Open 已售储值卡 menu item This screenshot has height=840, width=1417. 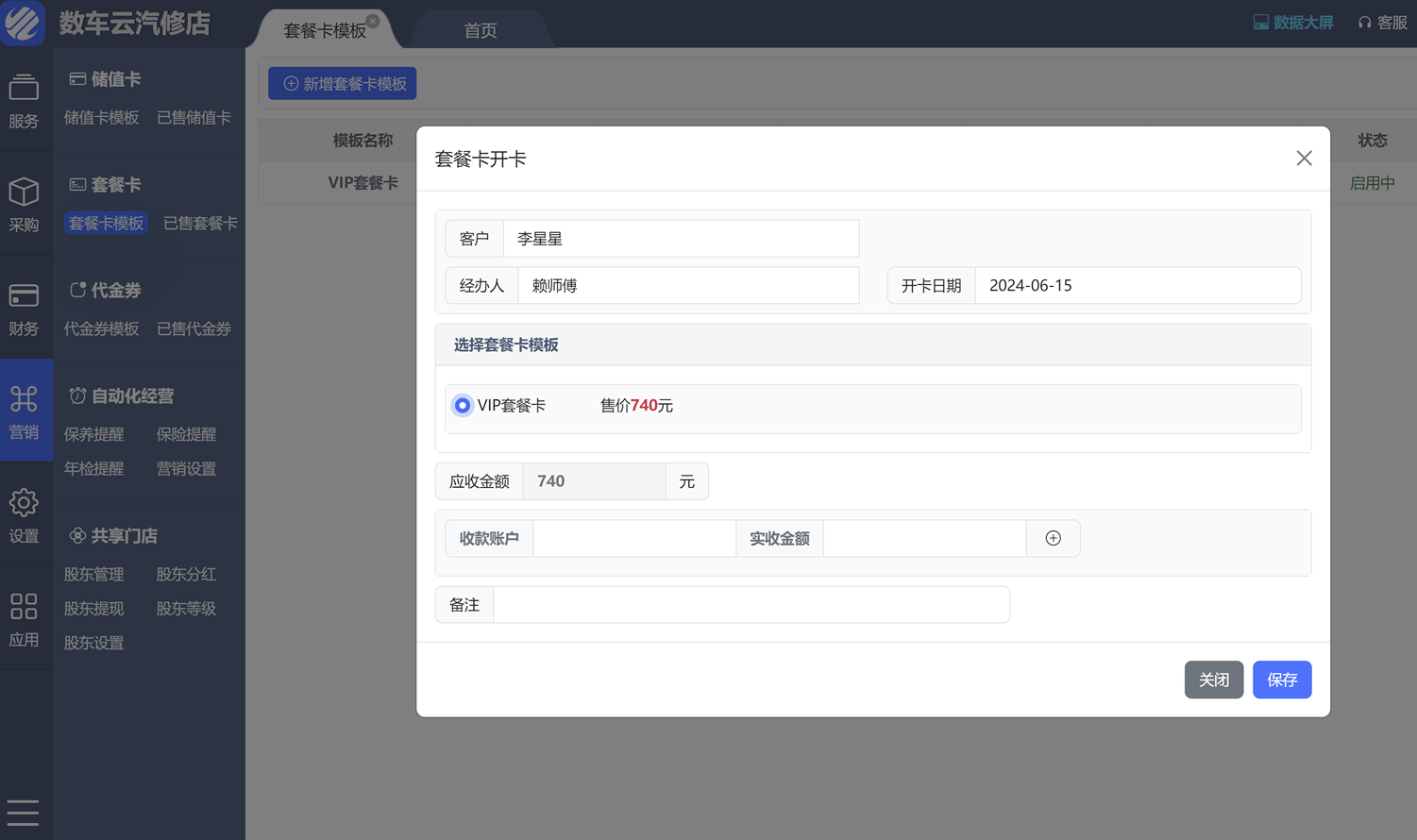click(x=194, y=118)
